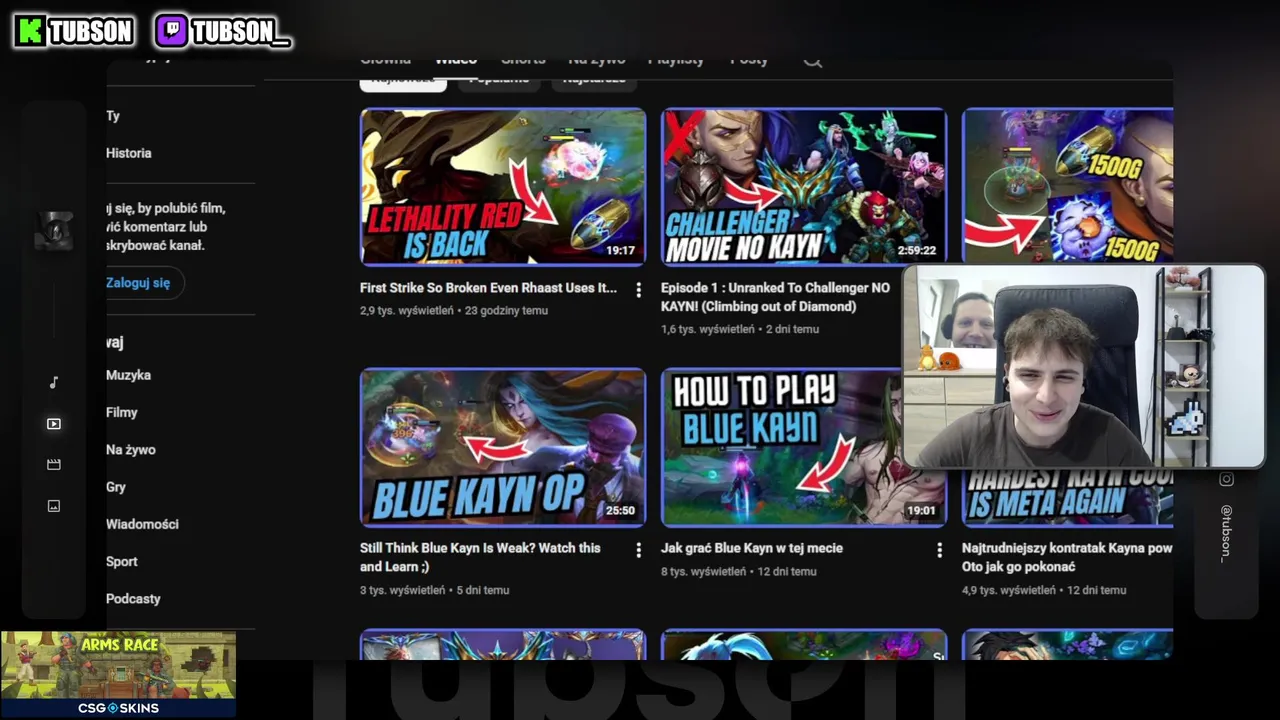The image size is (1280, 720).
Task: Open title Jak grać Blue Kayn w tej mecie
Action: coord(752,548)
